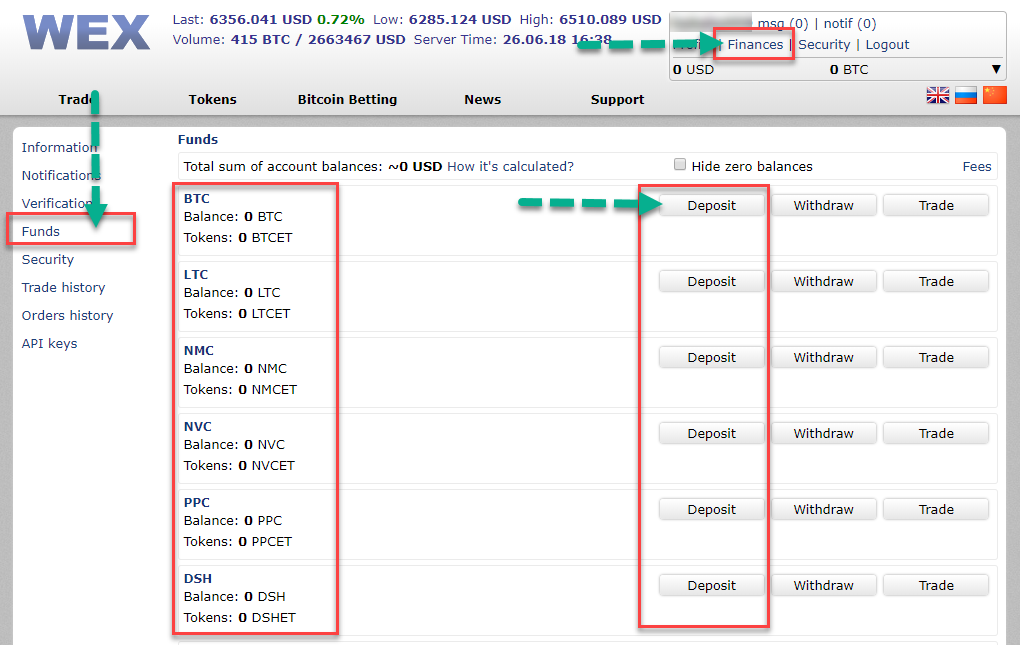The height and width of the screenshot is (645, 1020).
Task: Expand the account balance dropdown arrow
Action: (x=996, y=69)
